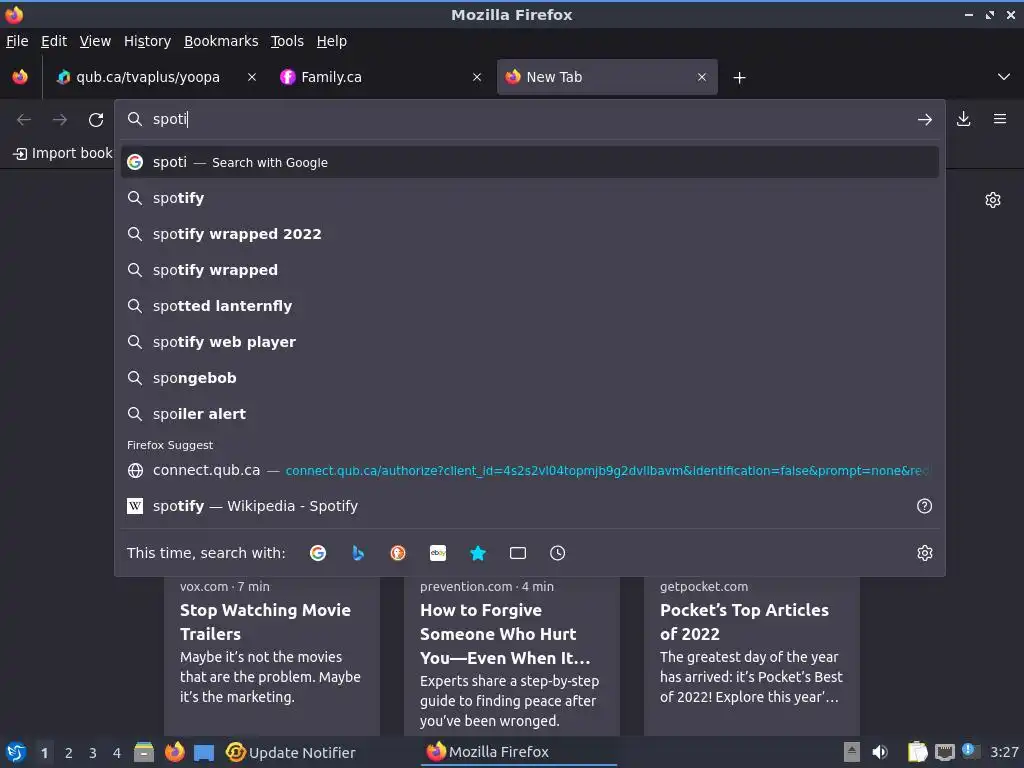This screenshot has width=1024, height=768.
Task: Click the go arrow in the address bar
Action: click(925, 120)
